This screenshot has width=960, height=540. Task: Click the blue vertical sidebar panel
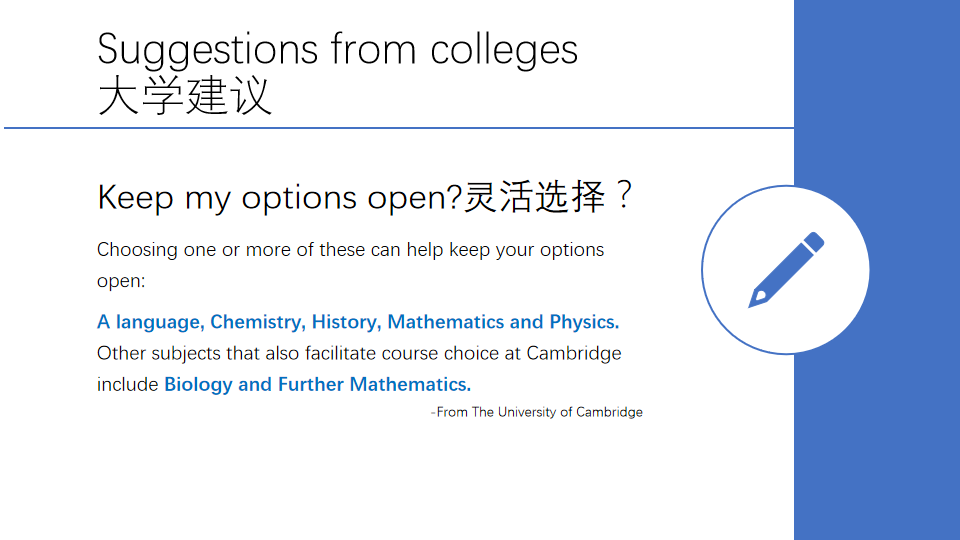click(877, 270)
